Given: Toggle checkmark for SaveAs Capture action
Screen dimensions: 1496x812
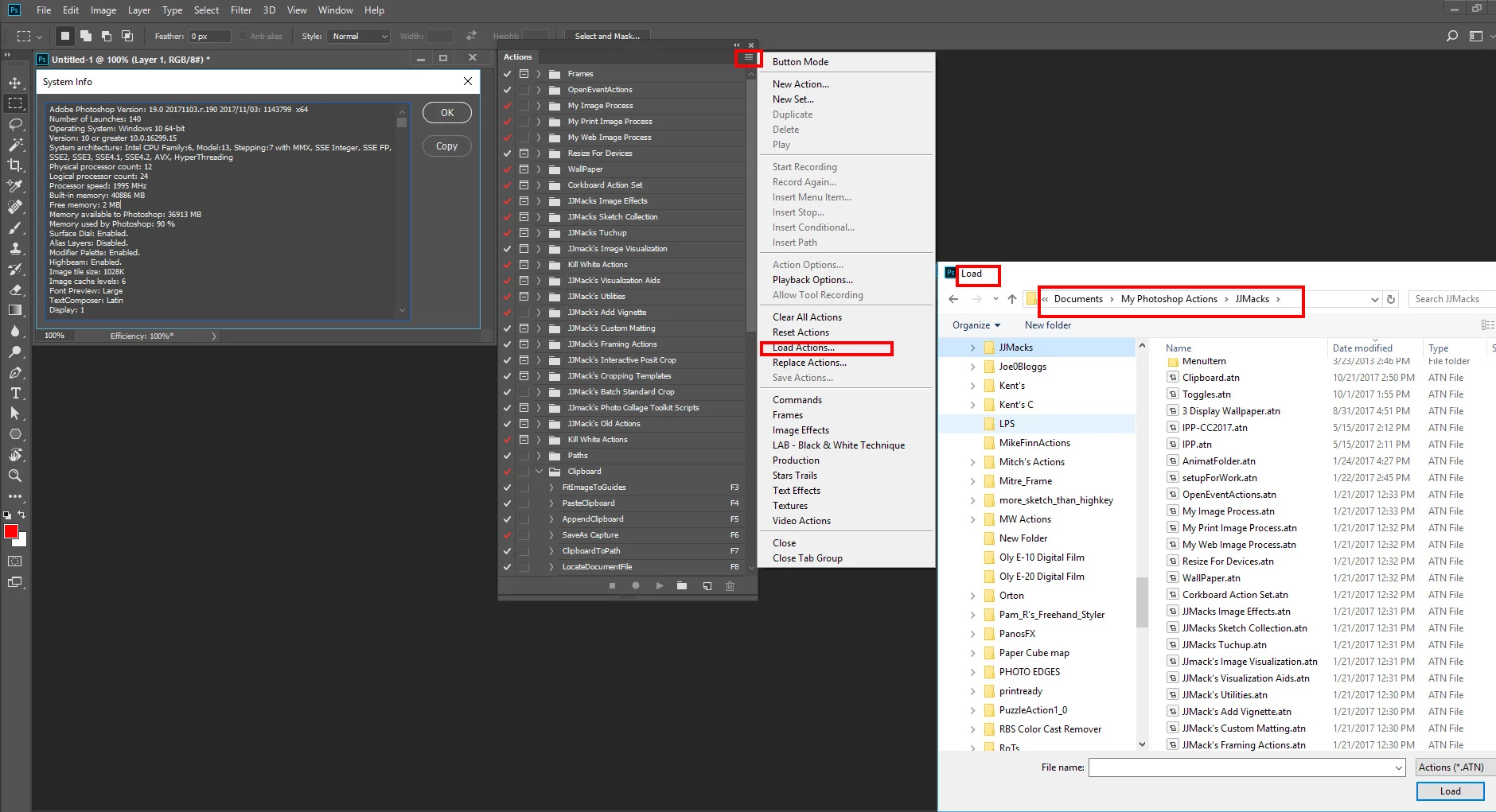Looking at the screenshot, I should coord(507,535).
